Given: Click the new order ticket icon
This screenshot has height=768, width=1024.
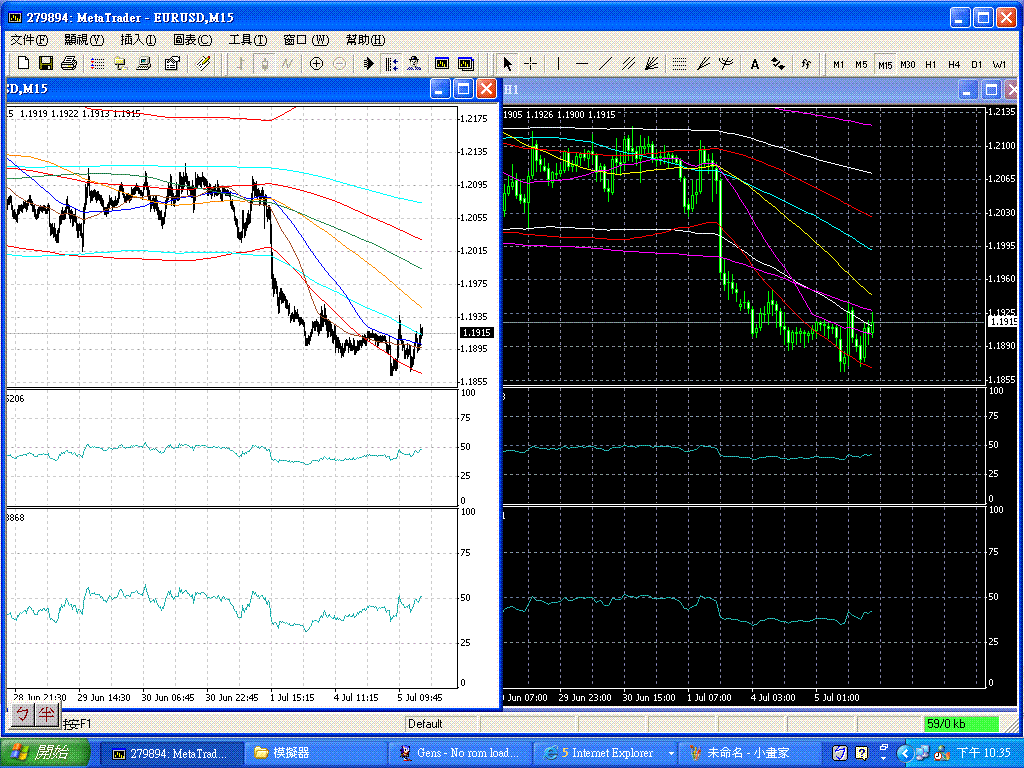Looking at the screenshot, I should [203, 63].
